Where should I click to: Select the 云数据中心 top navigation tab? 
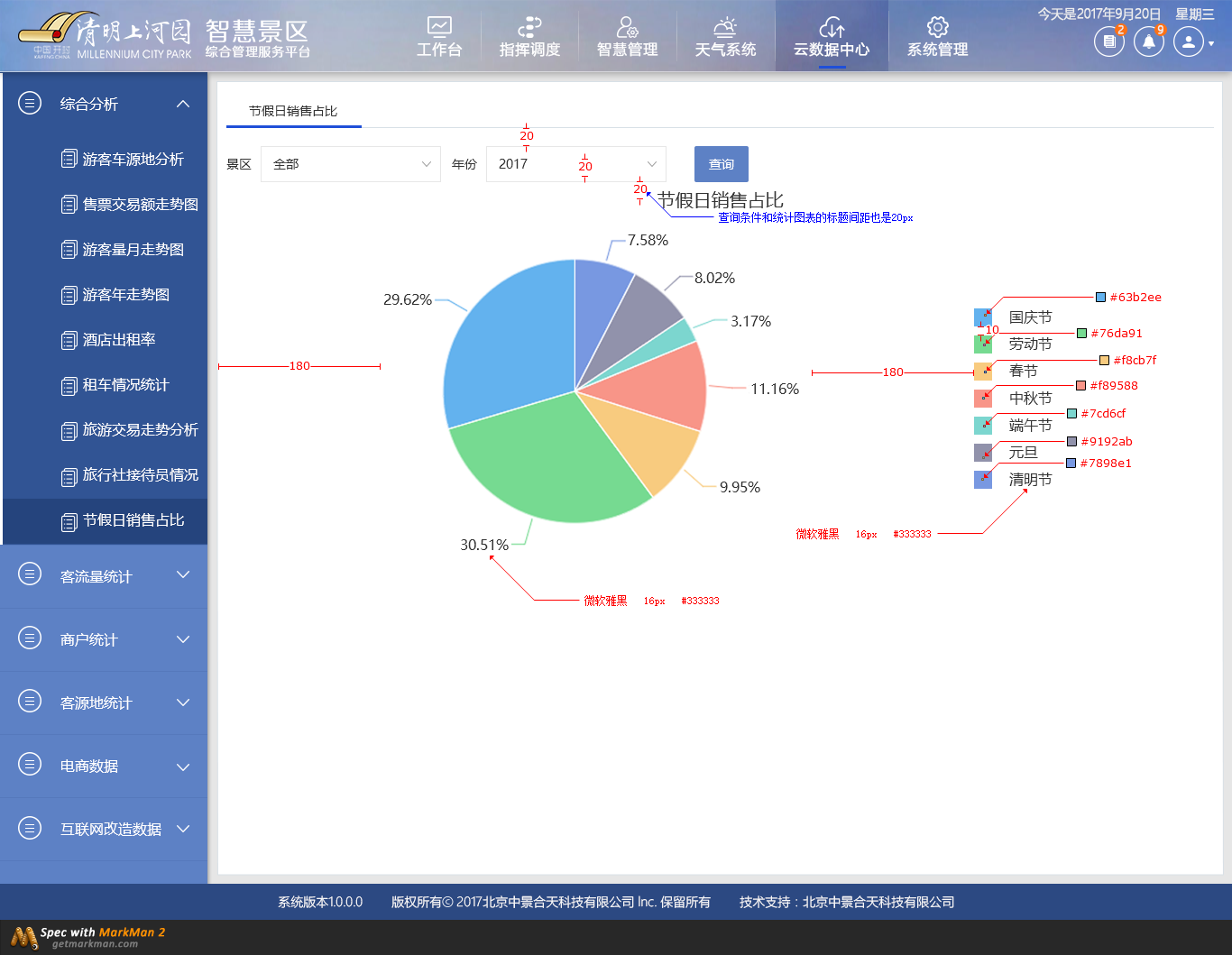pyautogui.click(x=832, y=37)
